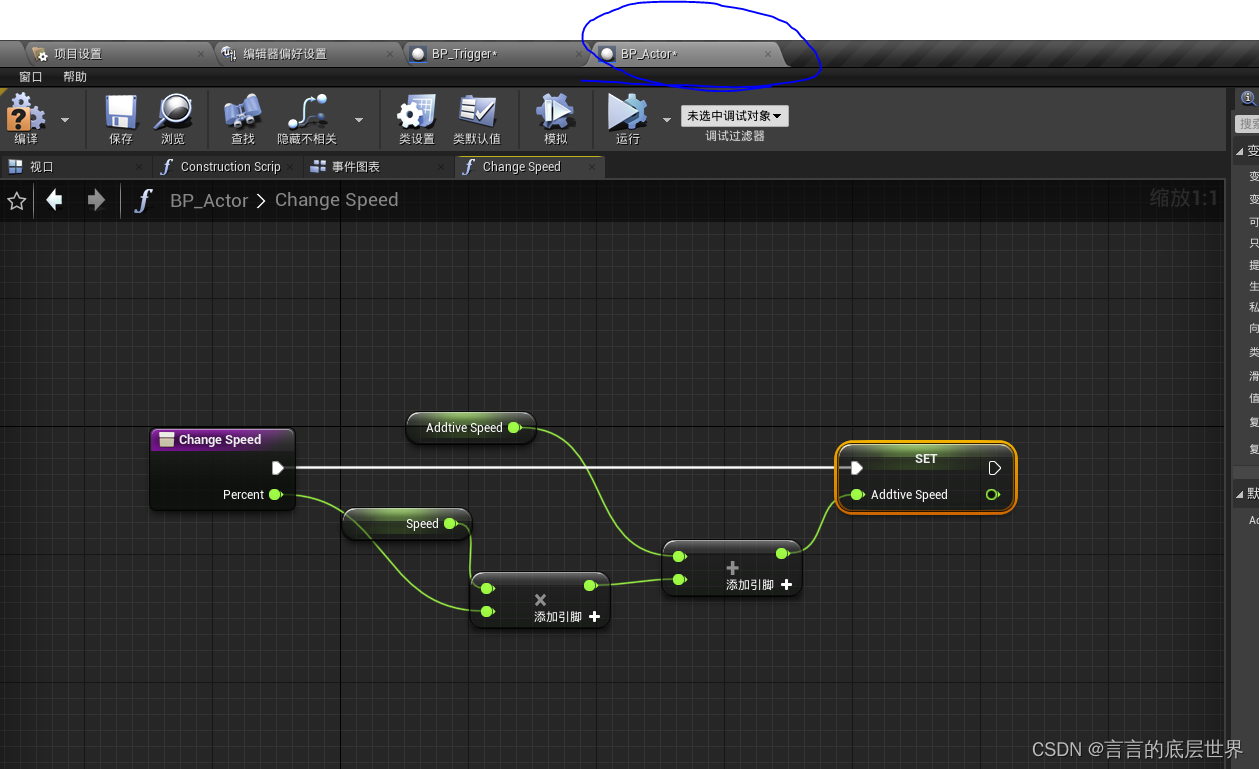Add a pin on the multiply 添加引脚 node
The height and width of the screenshot is (769, 1259).
click(x=594, y=616)
